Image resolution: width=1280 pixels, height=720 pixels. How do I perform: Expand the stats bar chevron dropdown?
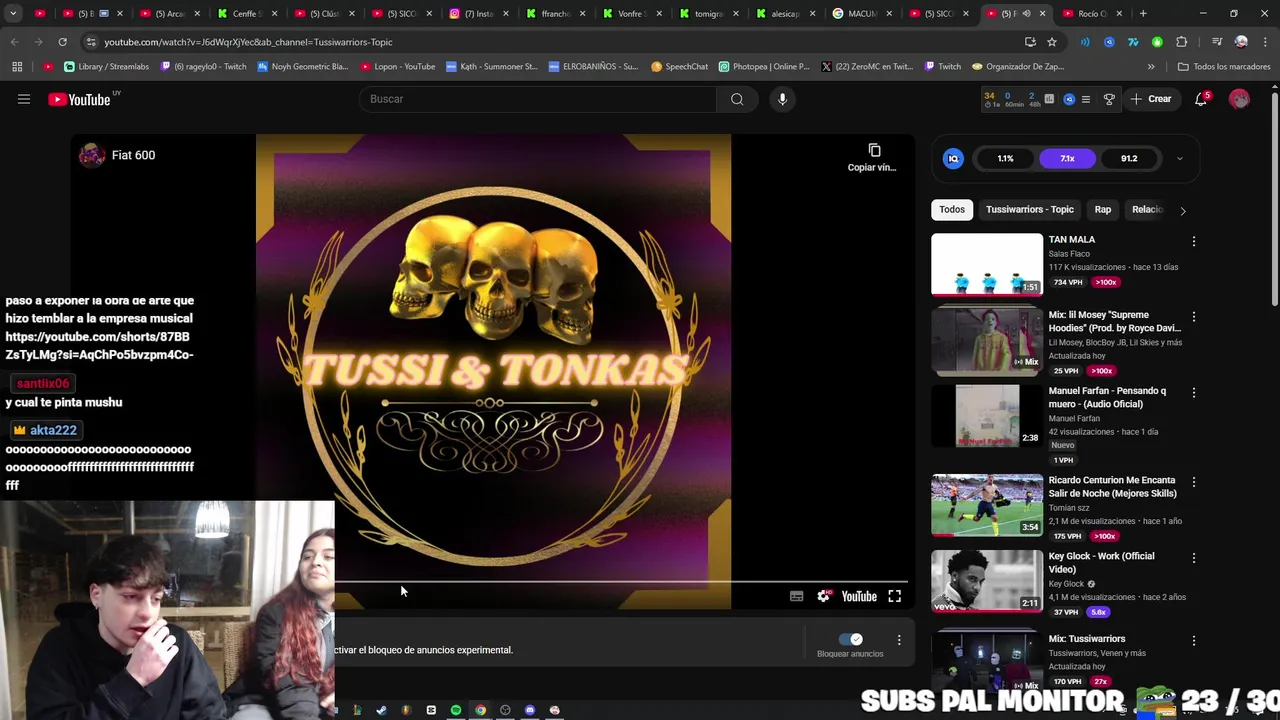pos(1179,158)
